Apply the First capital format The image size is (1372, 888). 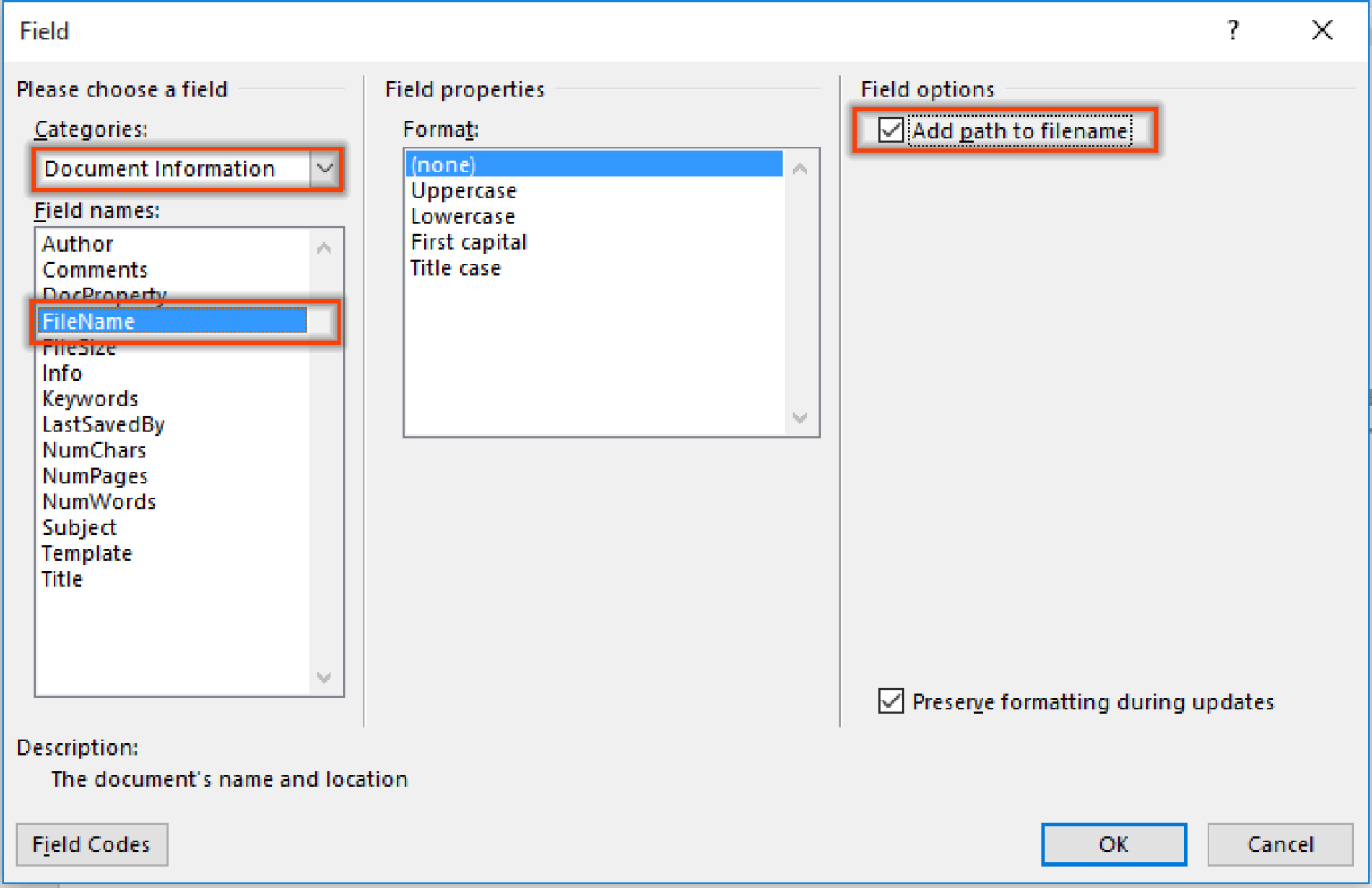468,241
